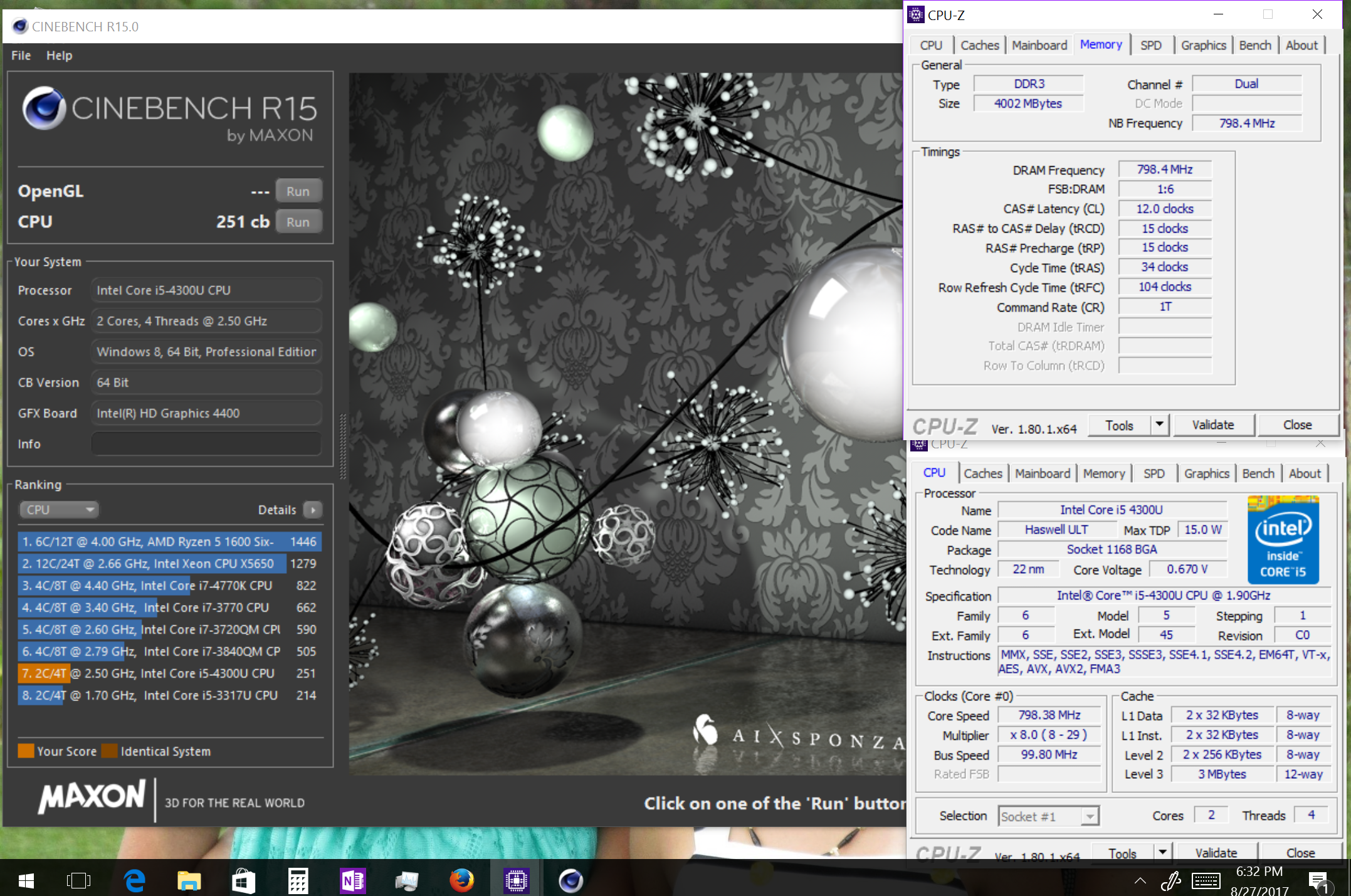1351x896 pixels.
Task: Click the Info input field
Action: [x=206, y=444]
